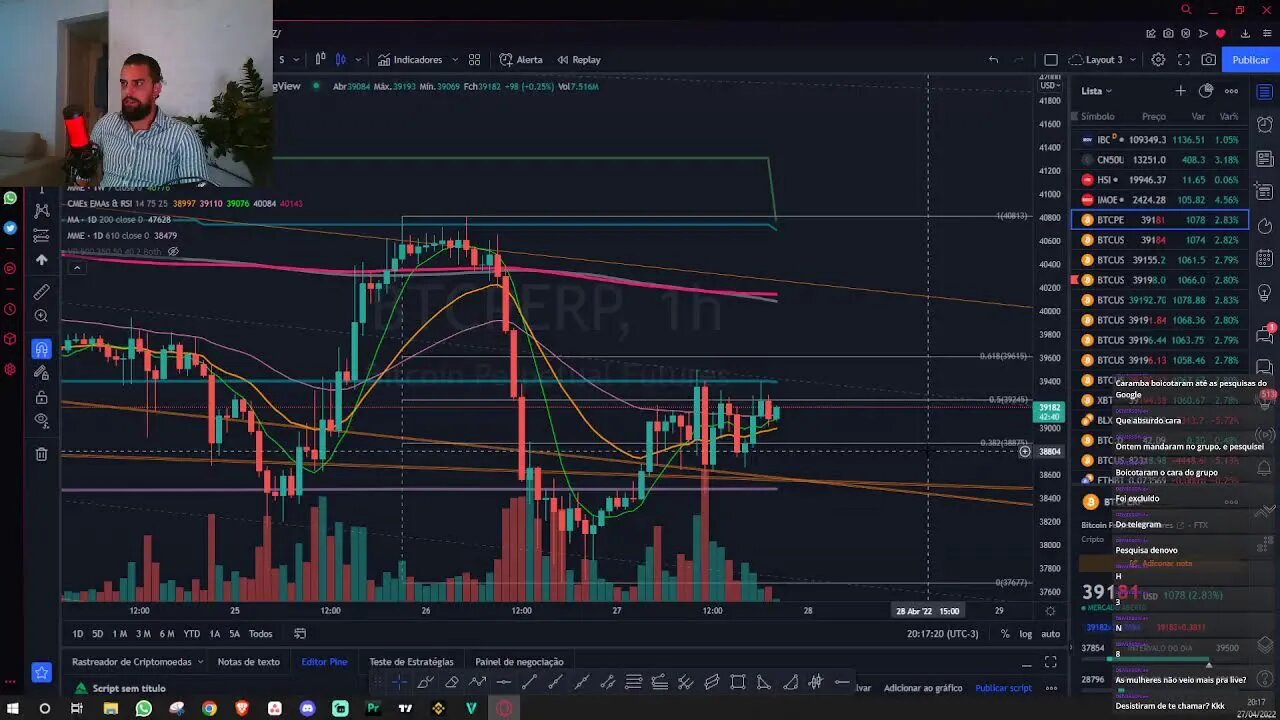Undo the last chart action
Image resolution: width=1280 pixels, height=720 pixels.
pyautogui.click(x=993, y=60)
